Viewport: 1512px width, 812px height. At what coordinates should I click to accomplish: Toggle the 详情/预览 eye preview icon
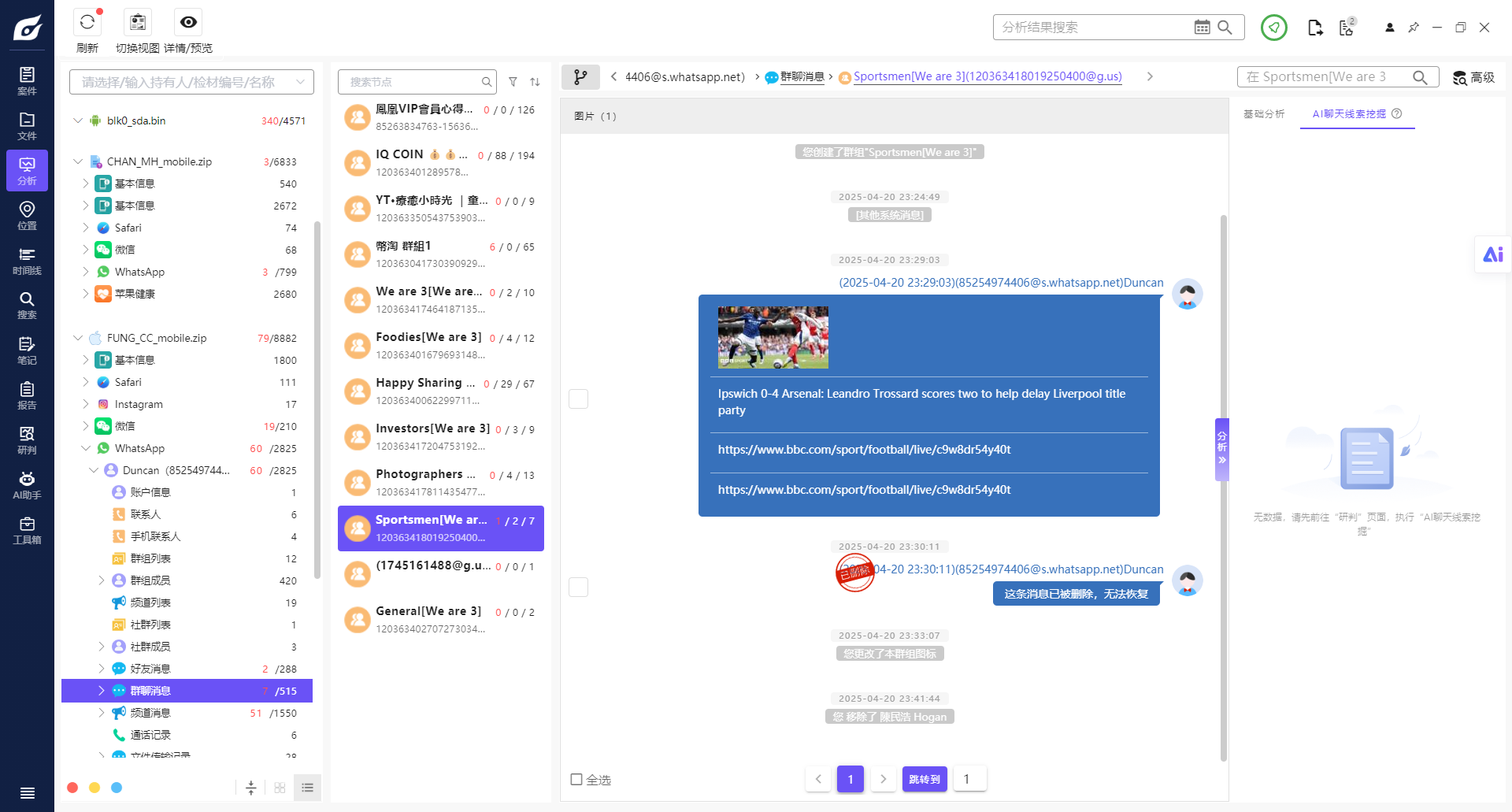(188, 23)
